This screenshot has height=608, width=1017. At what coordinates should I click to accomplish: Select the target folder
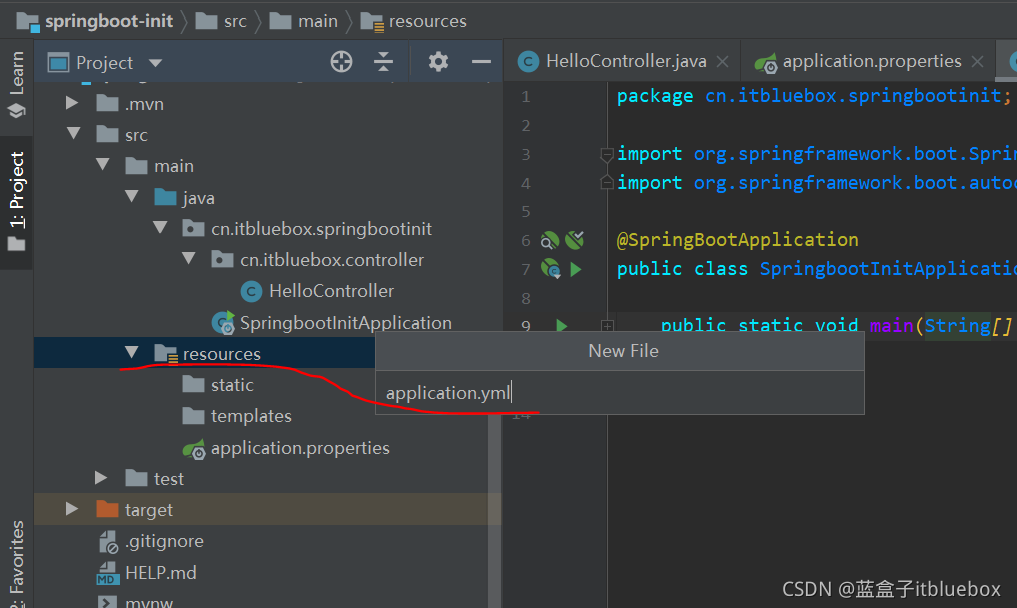(x=134, y=511)
